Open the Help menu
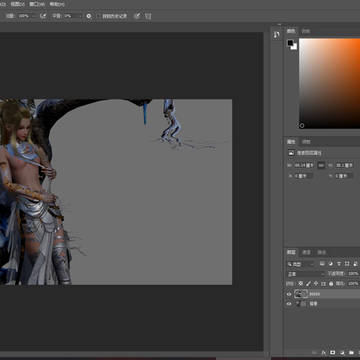This screenshot has height=360, width=360. coord(57,4)
